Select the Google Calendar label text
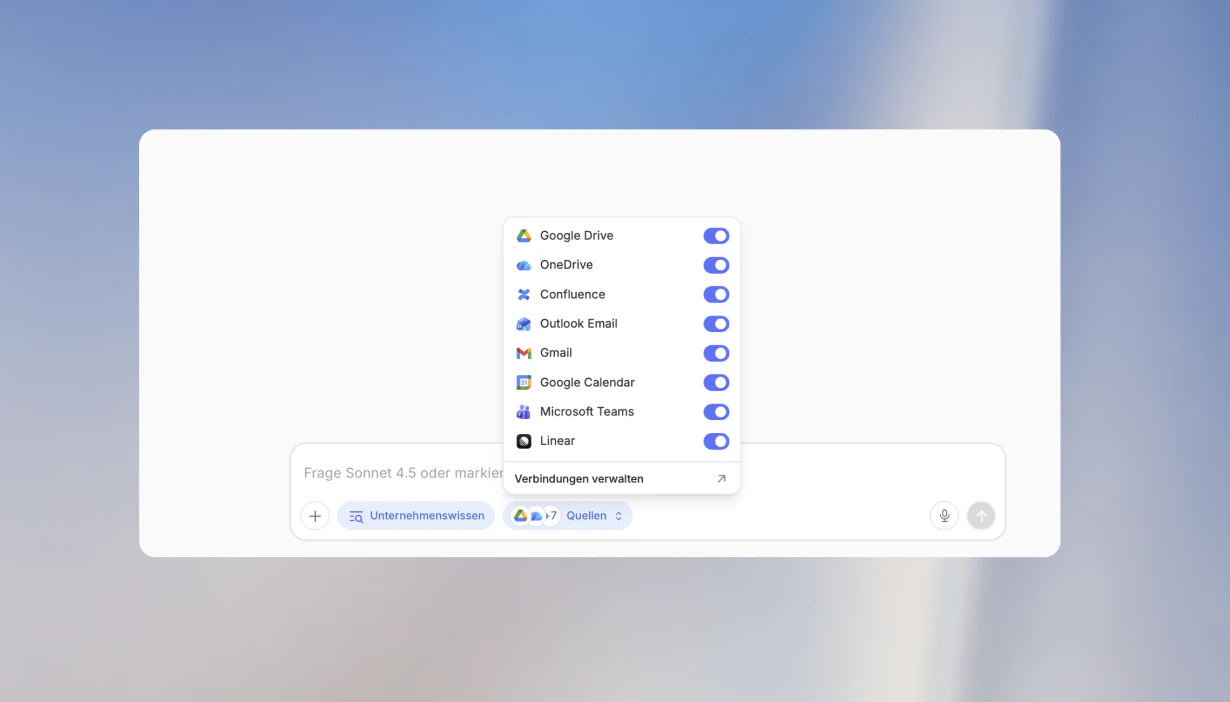Screen dimensions: 1230x702 pos(587,382)
